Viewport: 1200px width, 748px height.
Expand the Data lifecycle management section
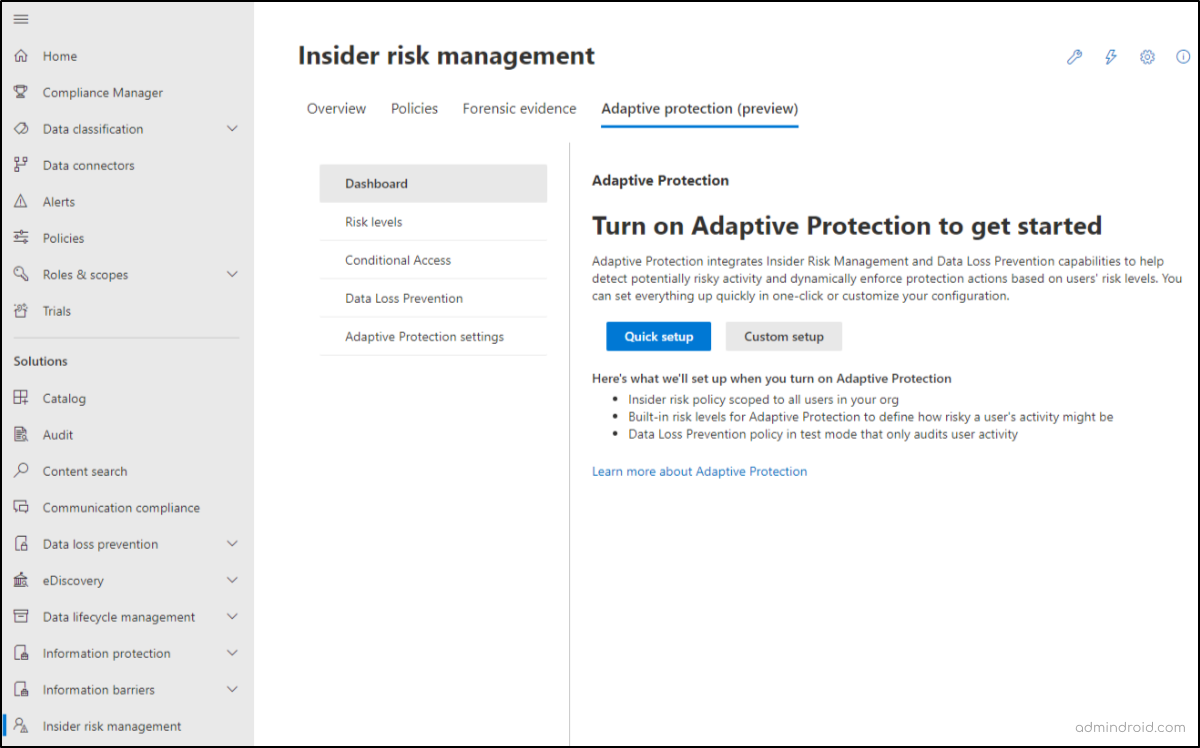232,616
